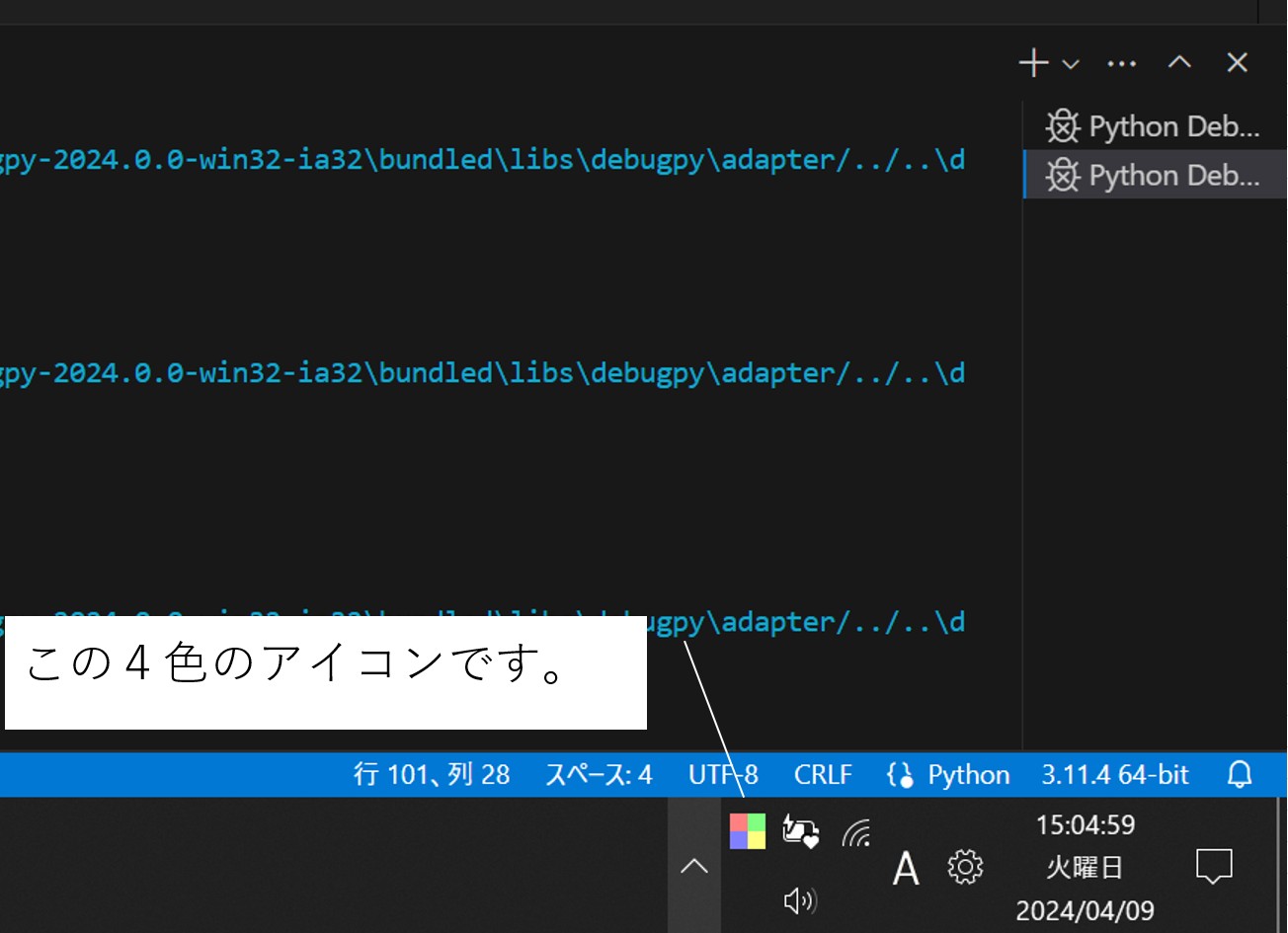Click the Wi-Fi icon in the system tray
The width and height of the screenshot is (1288, 933).
(855, 832)
